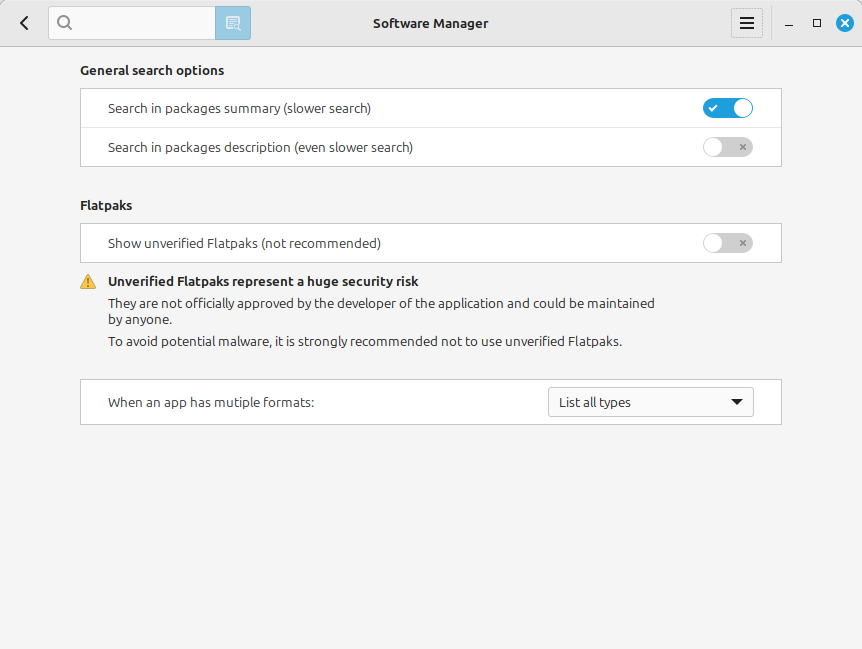This screenshot has width=862, height=649.
Task: Click the X icon on unverified Flatpaks toggle
Action: [x=741, y=243]
